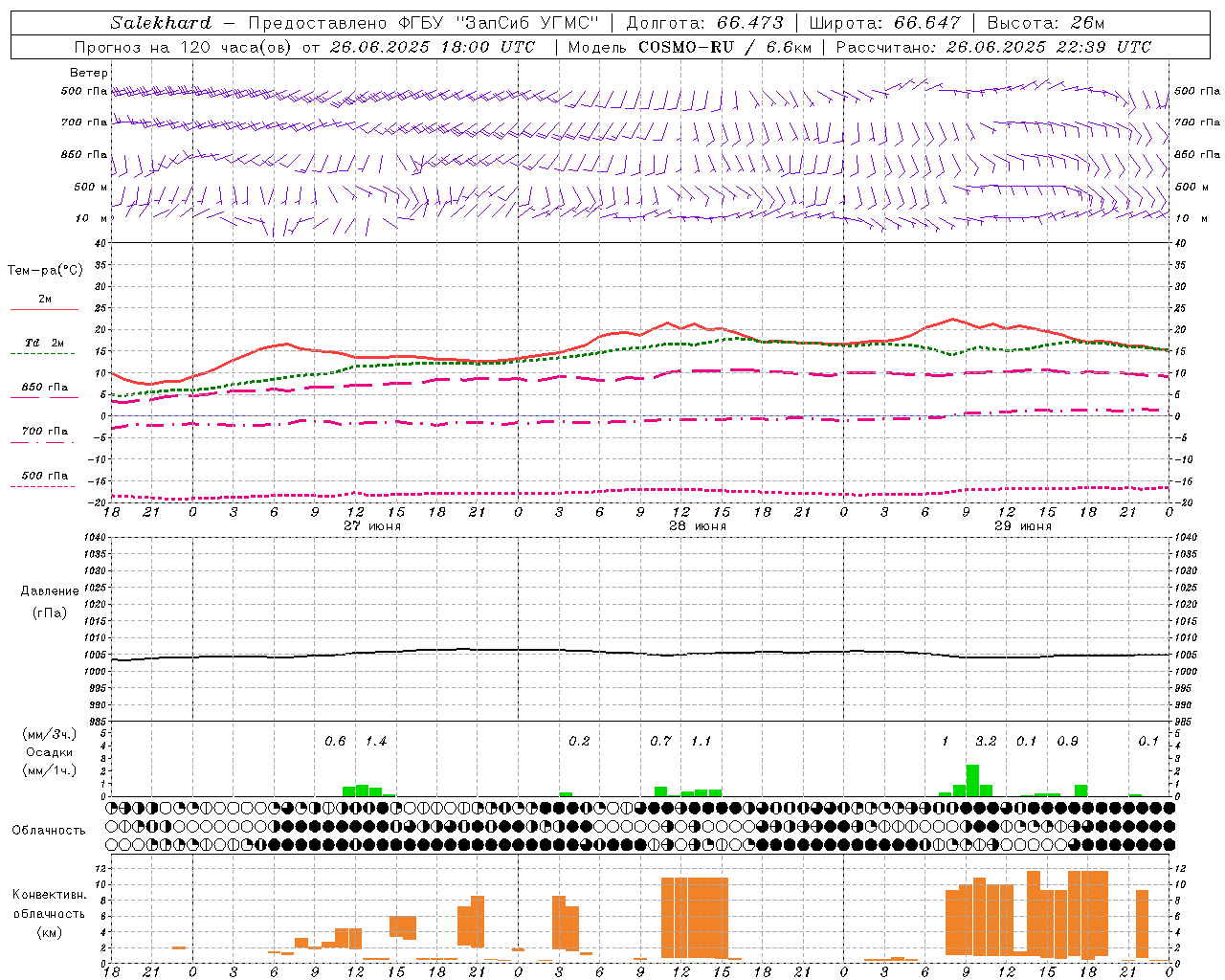The height and width of the screenshot is (980, 1225).
Task: Click the precipitation value 0.9
Action: tap(1067, 742)
